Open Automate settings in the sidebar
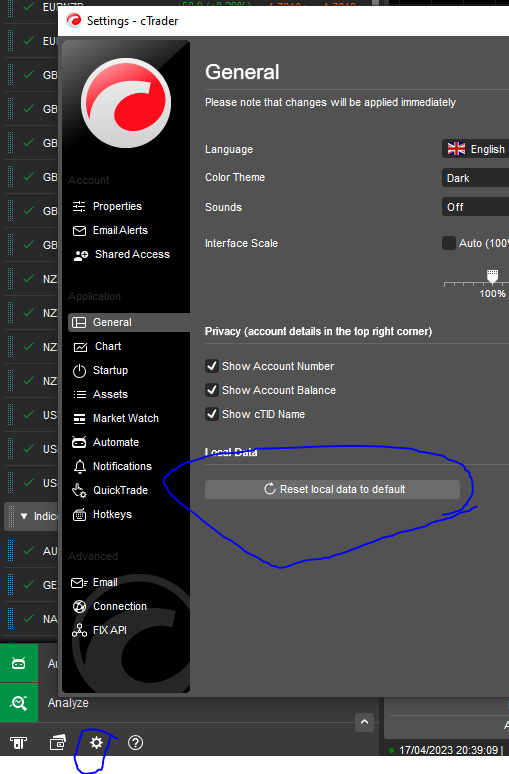The width and height of the screenshot is (509, 774). [116, 442]
